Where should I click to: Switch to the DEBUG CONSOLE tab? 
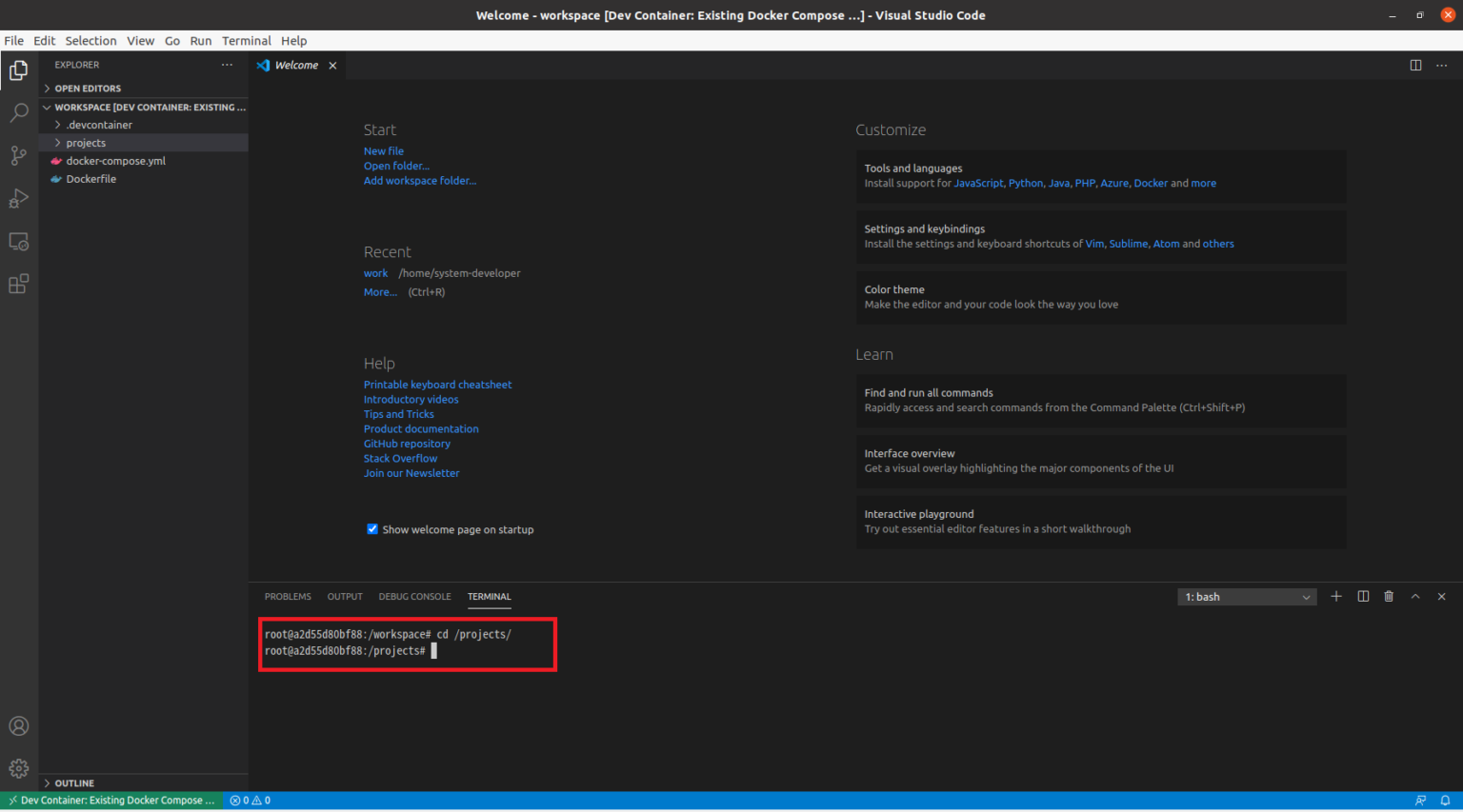pos(414,596)
